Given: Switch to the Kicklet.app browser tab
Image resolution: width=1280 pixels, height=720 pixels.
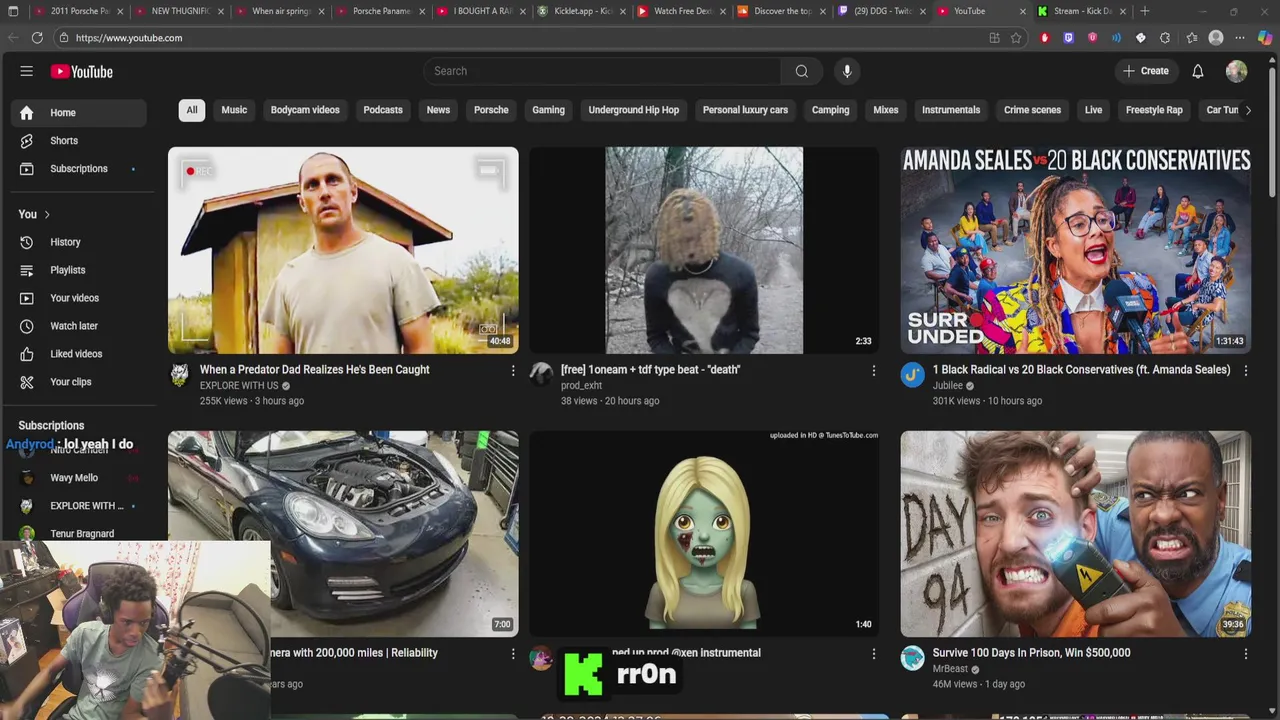Looking at the screenshot, I should [x=582, y=11].
